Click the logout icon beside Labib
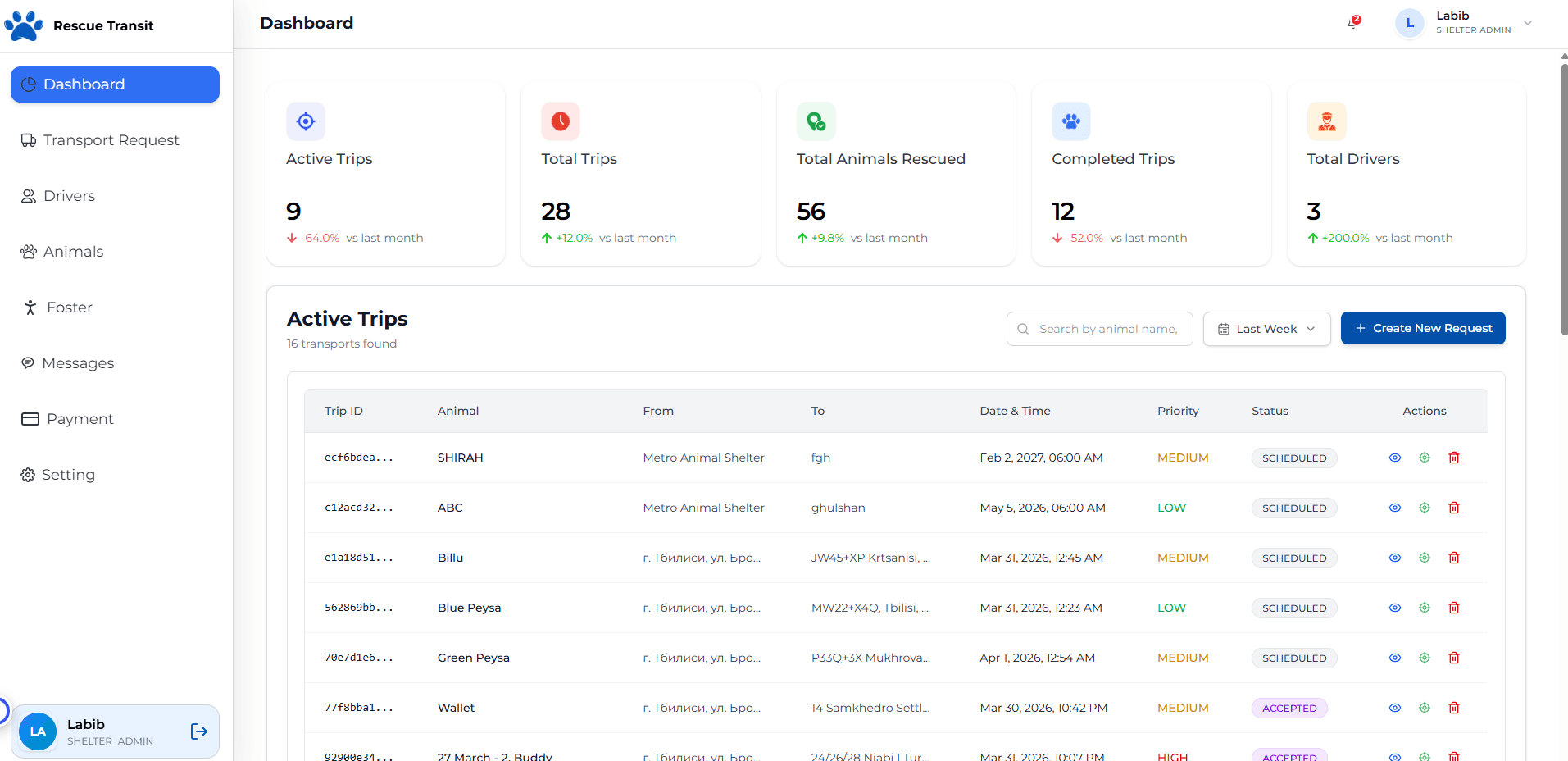The width and height of the screenshot is (1568, 761). [x=199, y=731]
